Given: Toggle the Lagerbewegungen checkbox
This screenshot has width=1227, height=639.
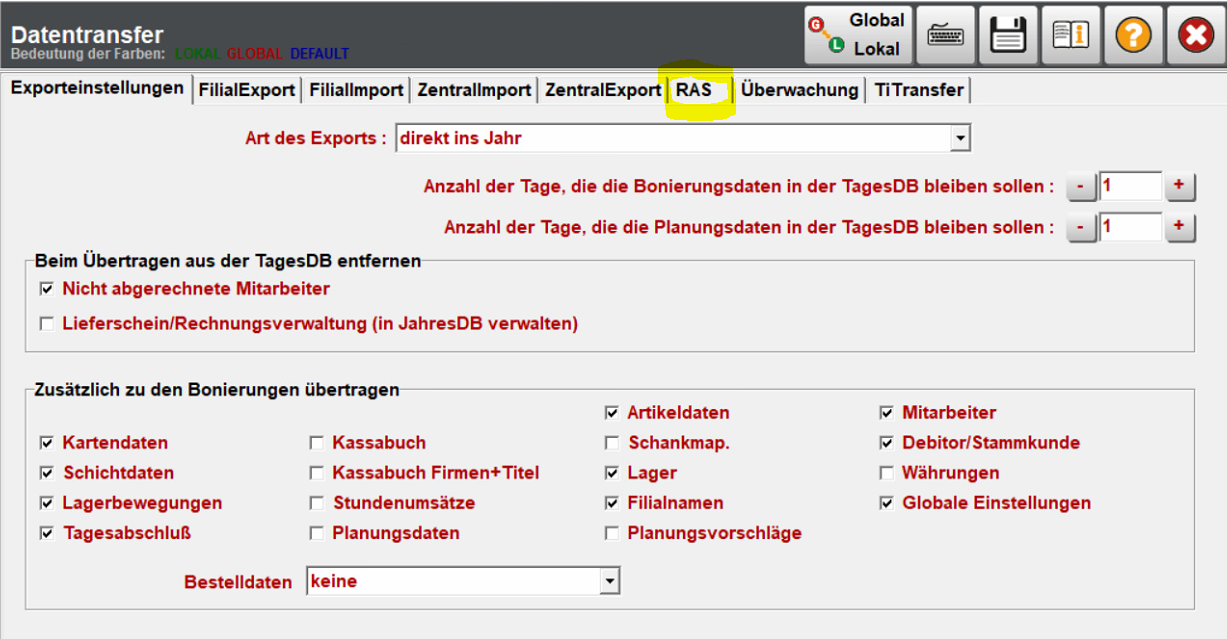Looking at the screenshot, I should point(46,503).
